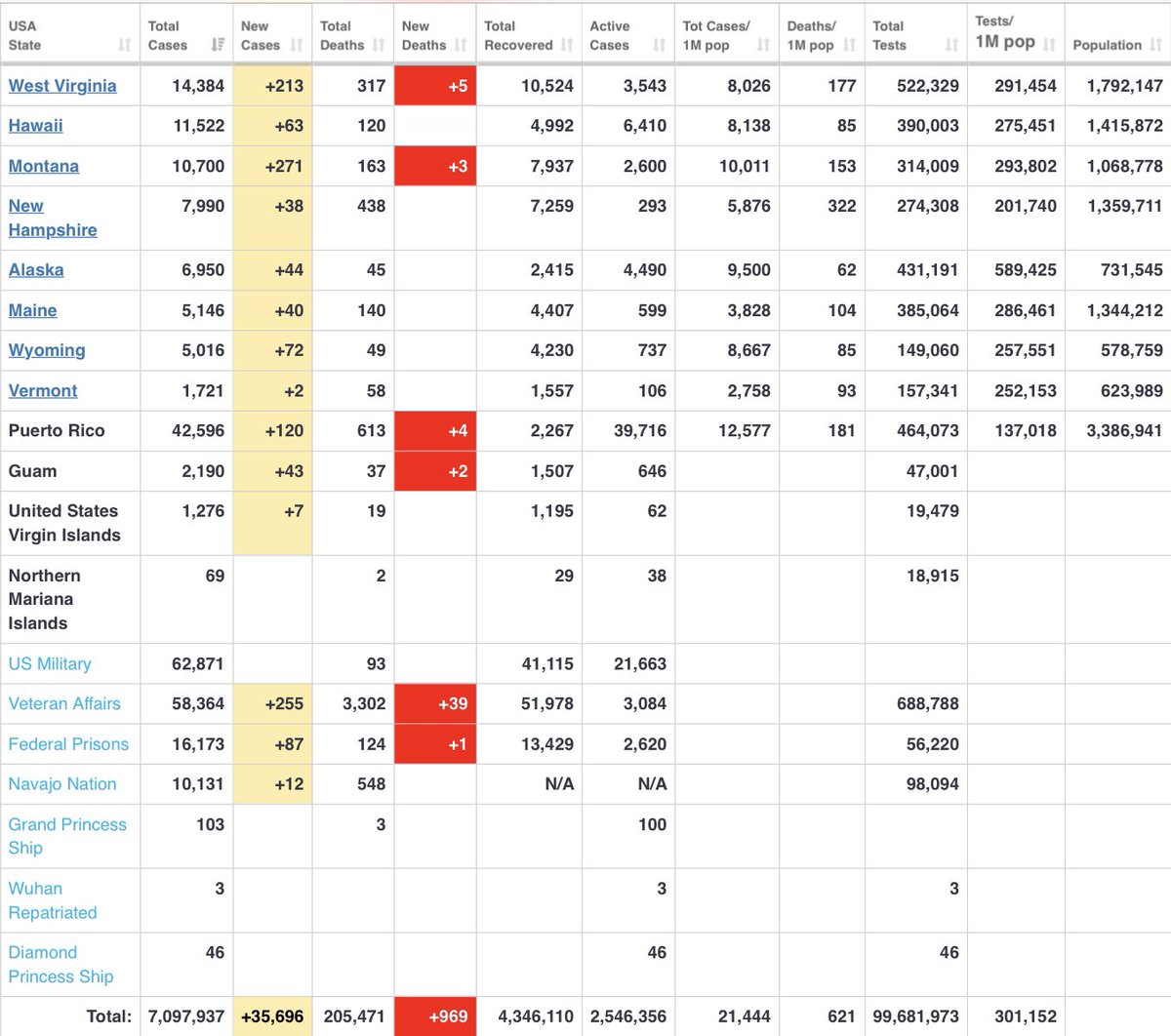Screen dimensions: 1171x1036
Task: Click Alaska tests per million 589,425
Action: (1026, 270)
